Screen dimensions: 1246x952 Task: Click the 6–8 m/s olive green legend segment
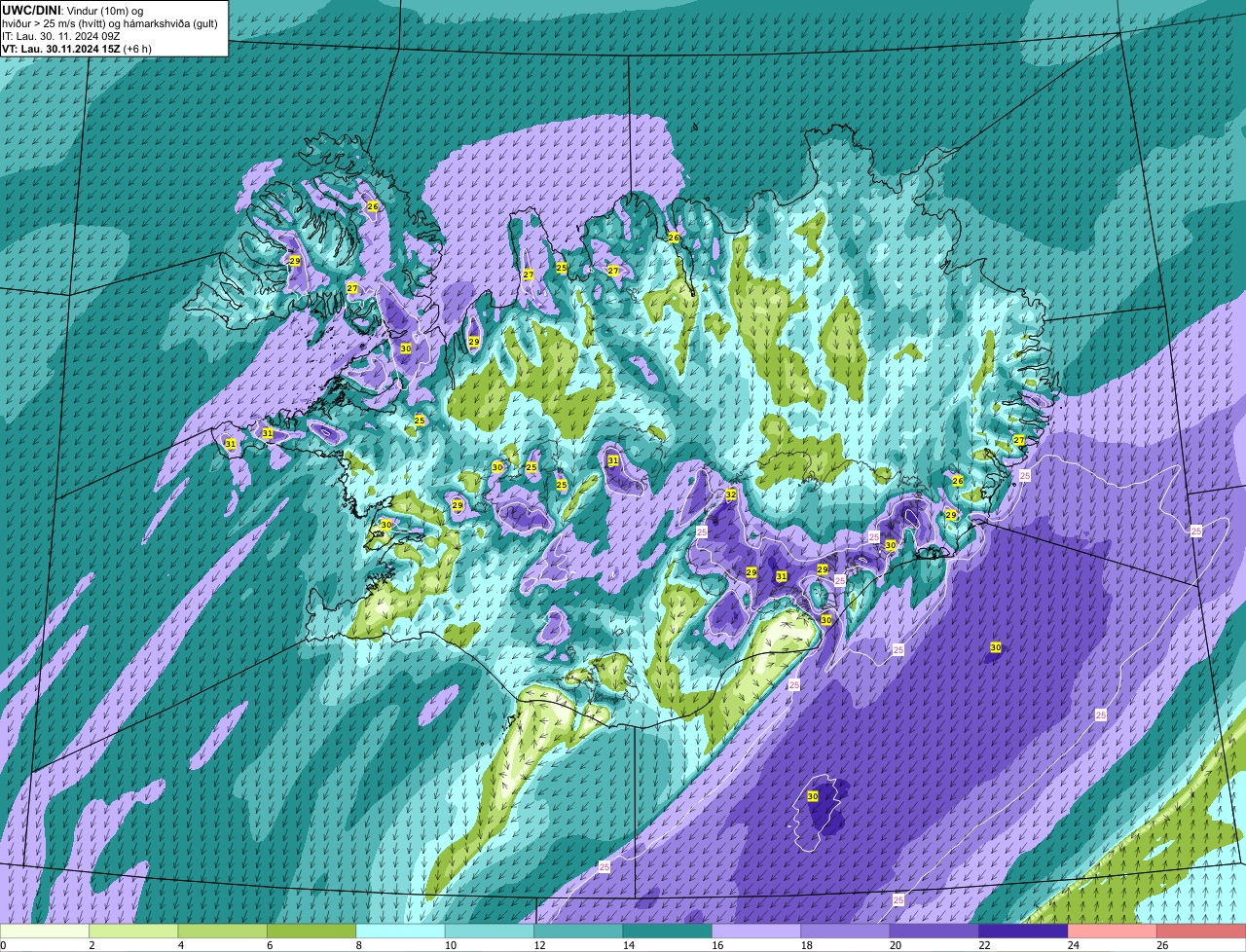[311, 932]
